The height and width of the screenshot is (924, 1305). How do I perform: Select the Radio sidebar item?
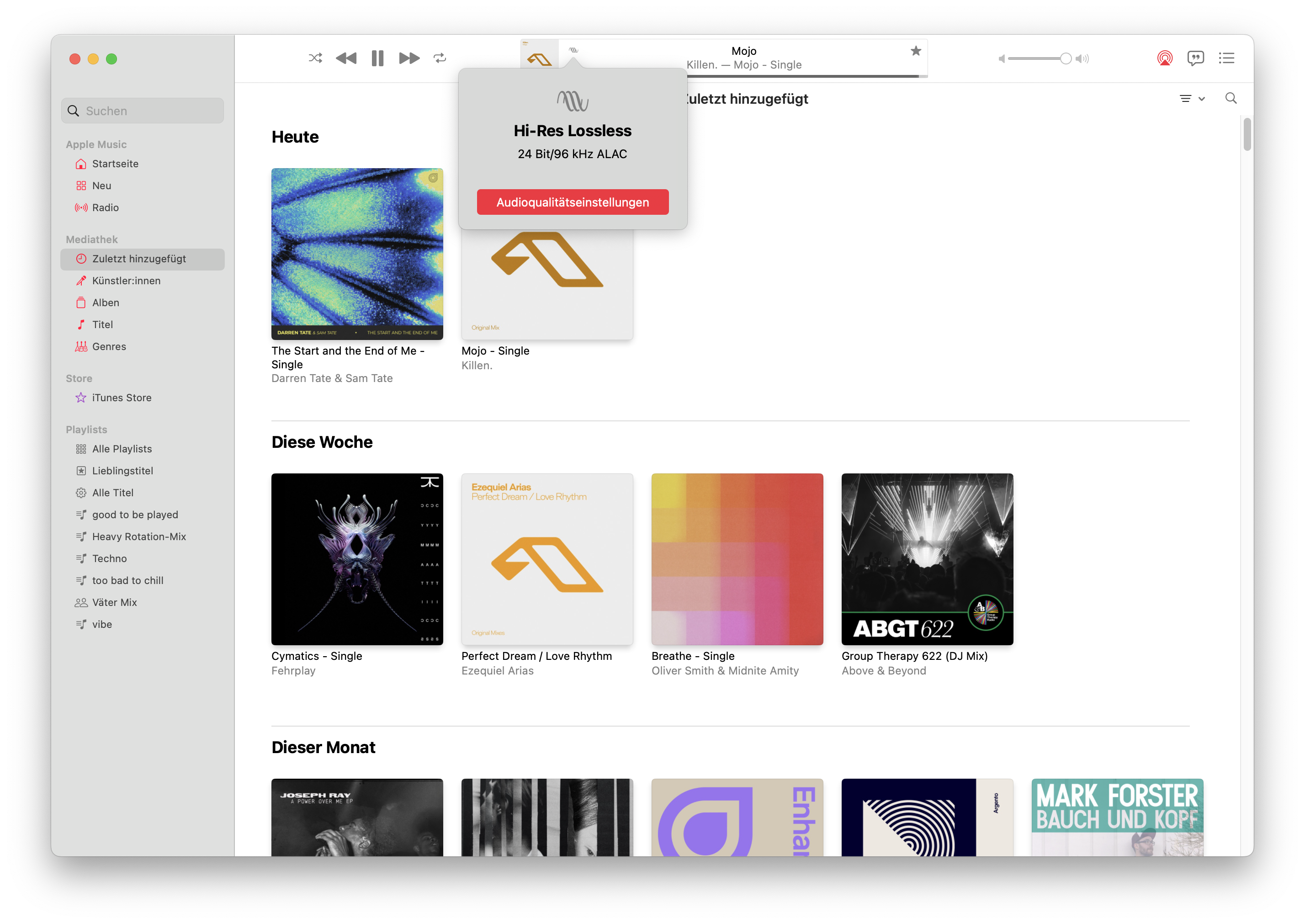[x=105, y=207]
